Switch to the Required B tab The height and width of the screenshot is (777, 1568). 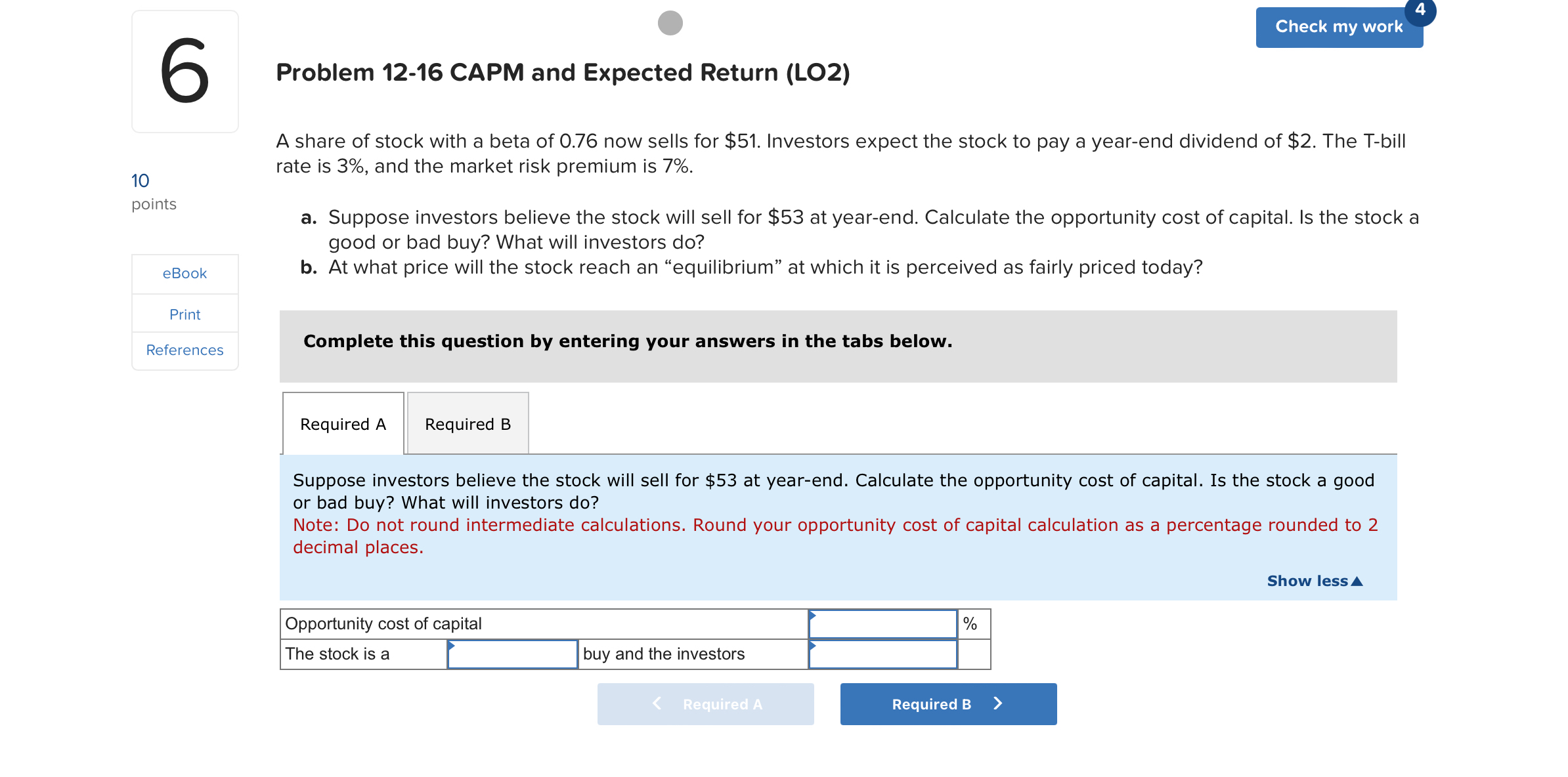coord(467,424)
